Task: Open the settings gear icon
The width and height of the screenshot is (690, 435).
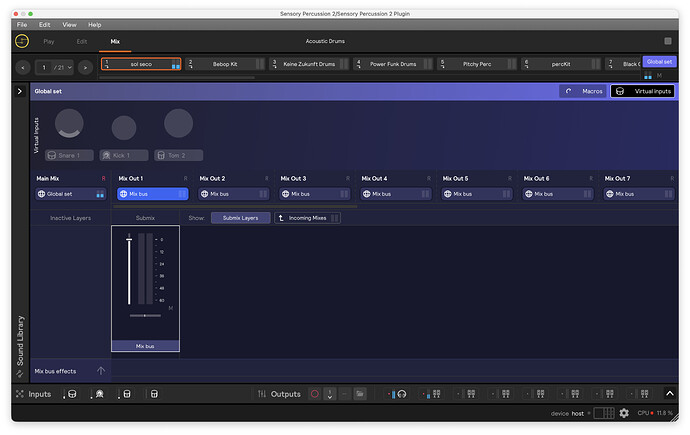Action: point(624,413)
